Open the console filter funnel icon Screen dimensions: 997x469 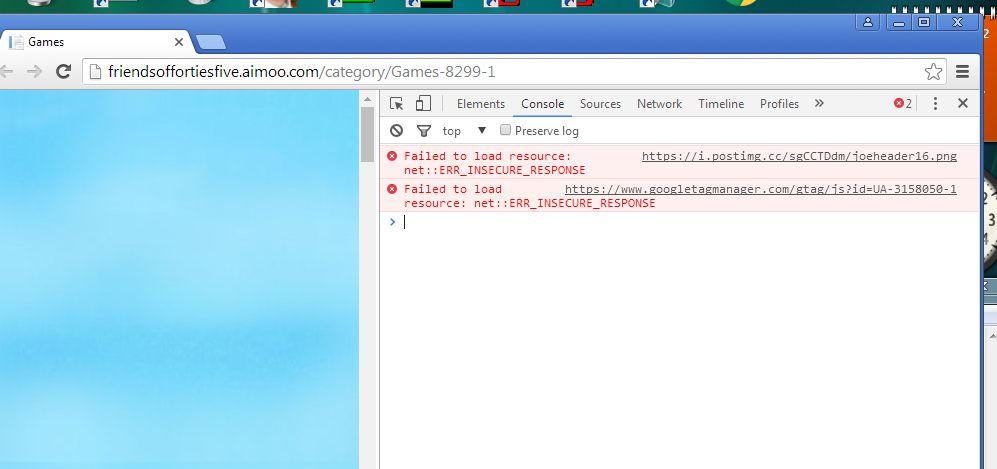(x=423, y=131)
